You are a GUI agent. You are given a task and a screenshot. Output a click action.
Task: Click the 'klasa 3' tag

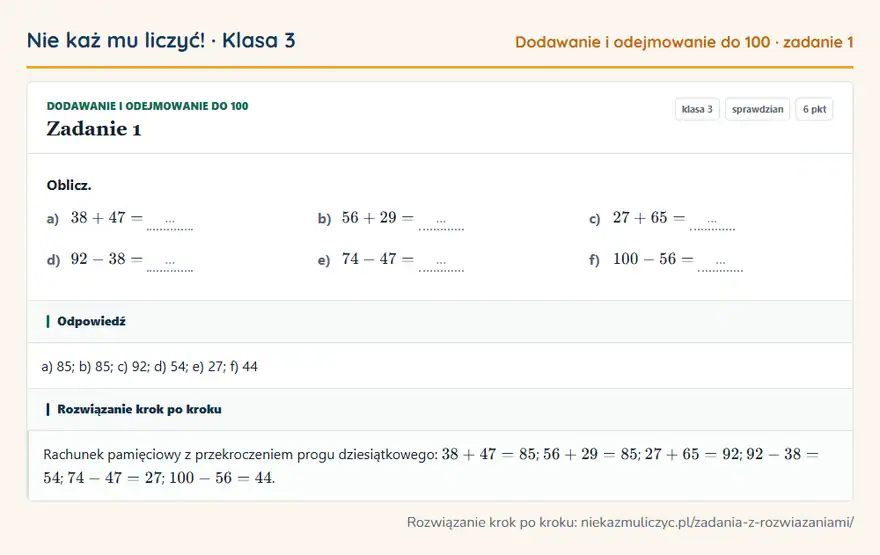[x=697, y=109]
